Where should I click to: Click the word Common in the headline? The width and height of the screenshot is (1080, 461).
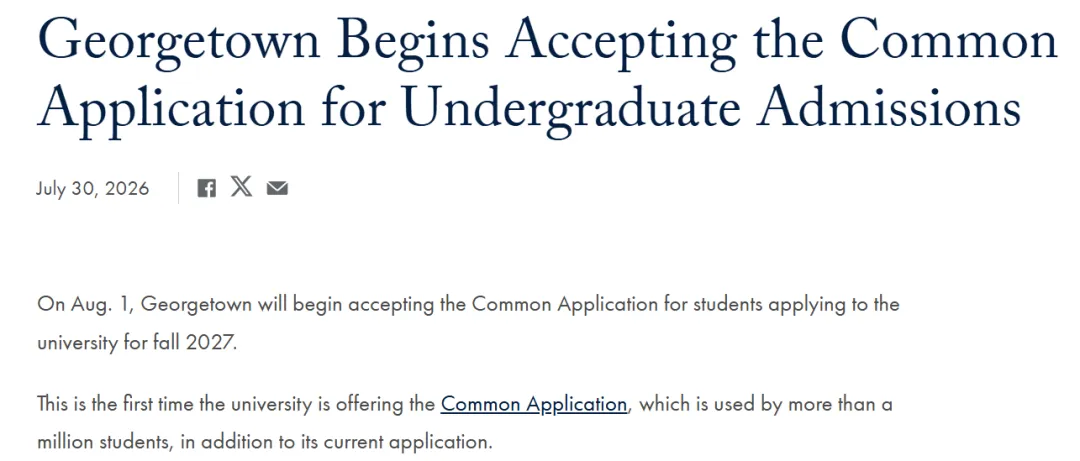point(948,39)
